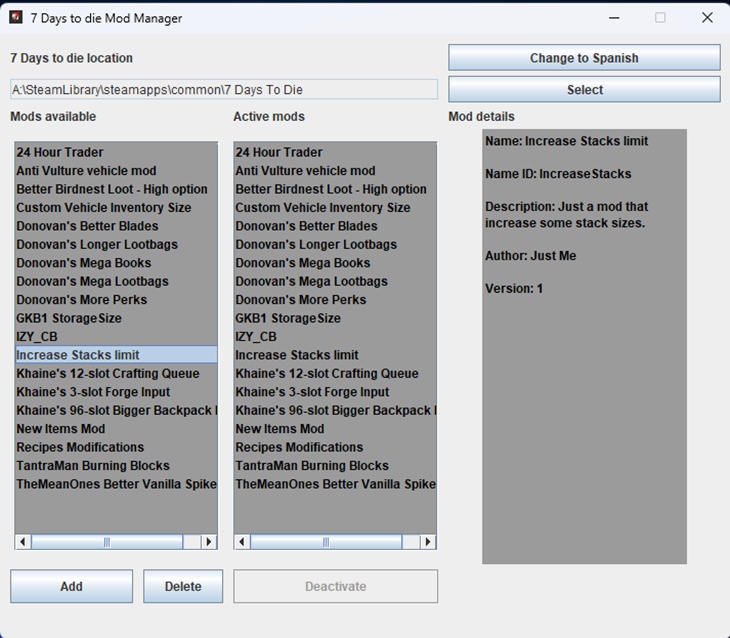Click the Delete mod button
This screenshot has height=638, width=730.
tap(183, 586)
